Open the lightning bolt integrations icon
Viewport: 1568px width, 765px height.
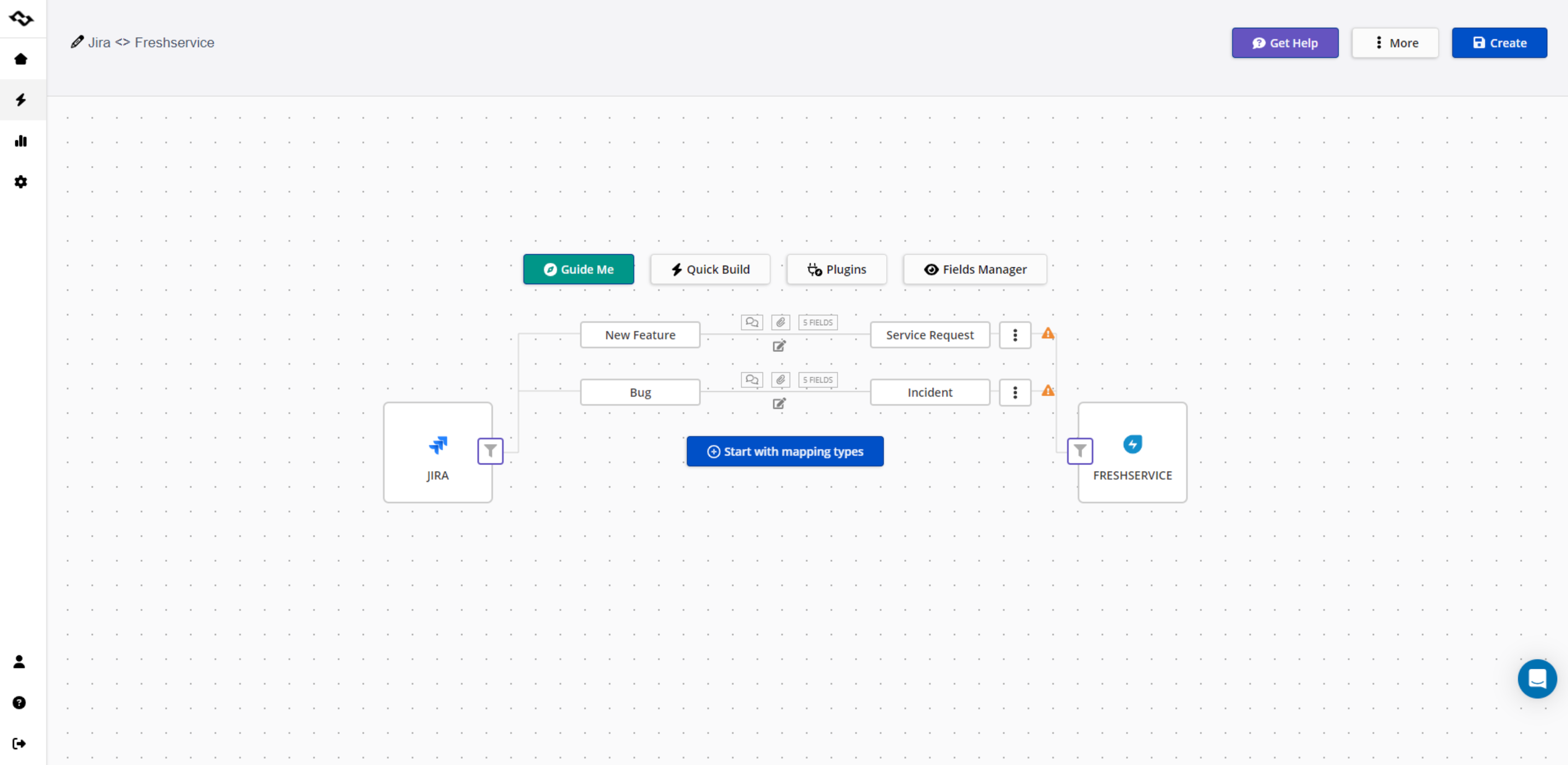[21, 100]
